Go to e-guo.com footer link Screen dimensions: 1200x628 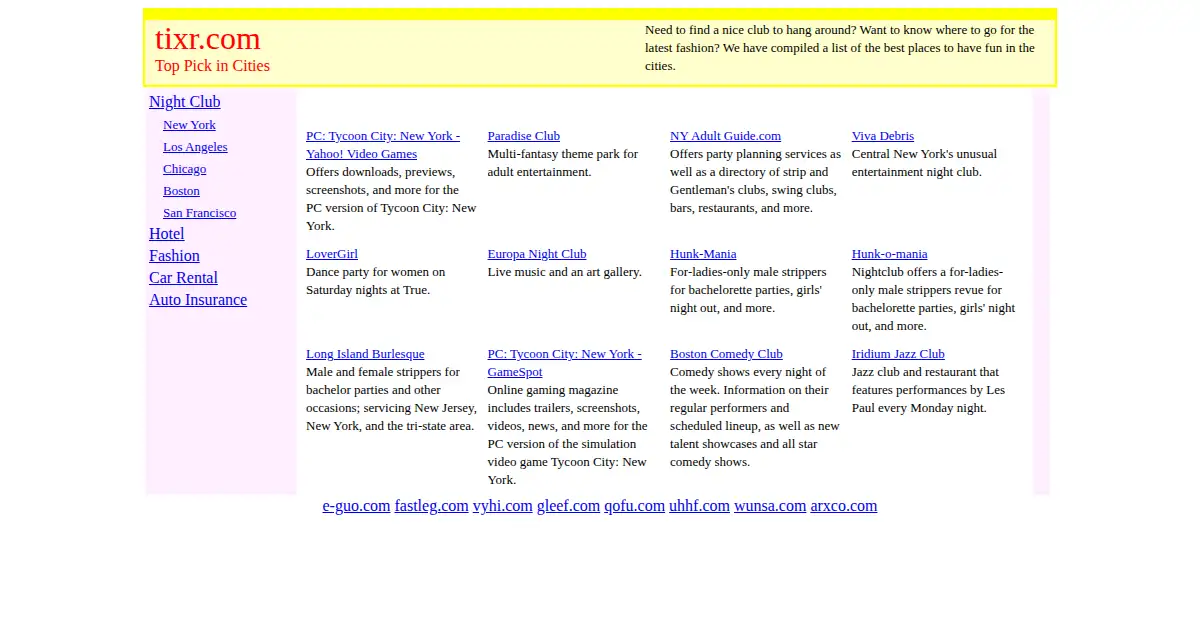click(356, 506)
